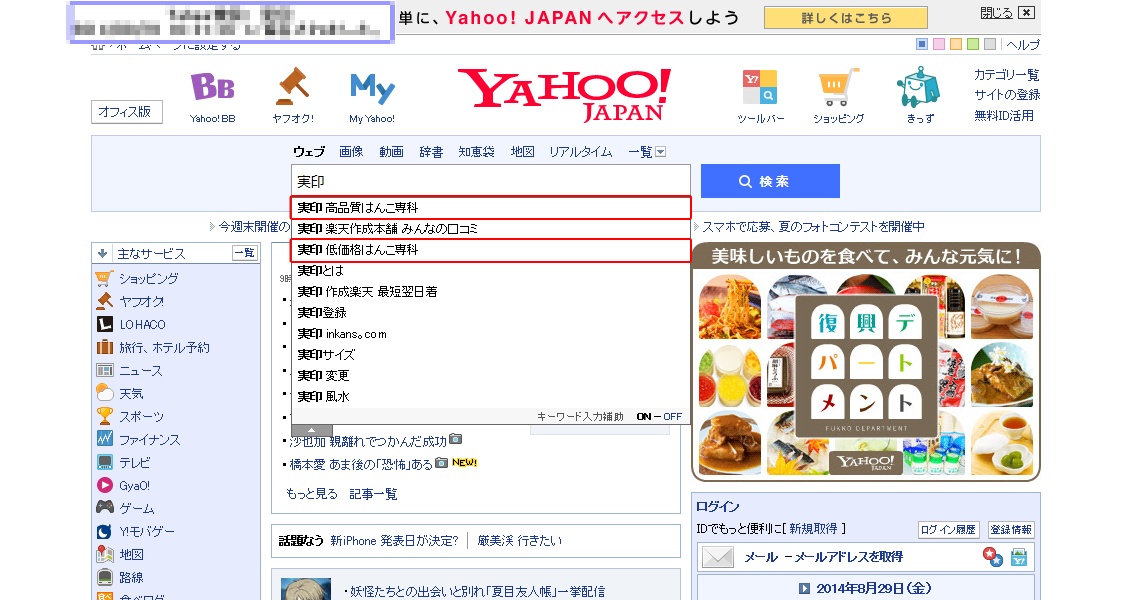Click the down-arrow icon beside 主なサービス
The image size is (1130, 600).
tap(102, 254)
